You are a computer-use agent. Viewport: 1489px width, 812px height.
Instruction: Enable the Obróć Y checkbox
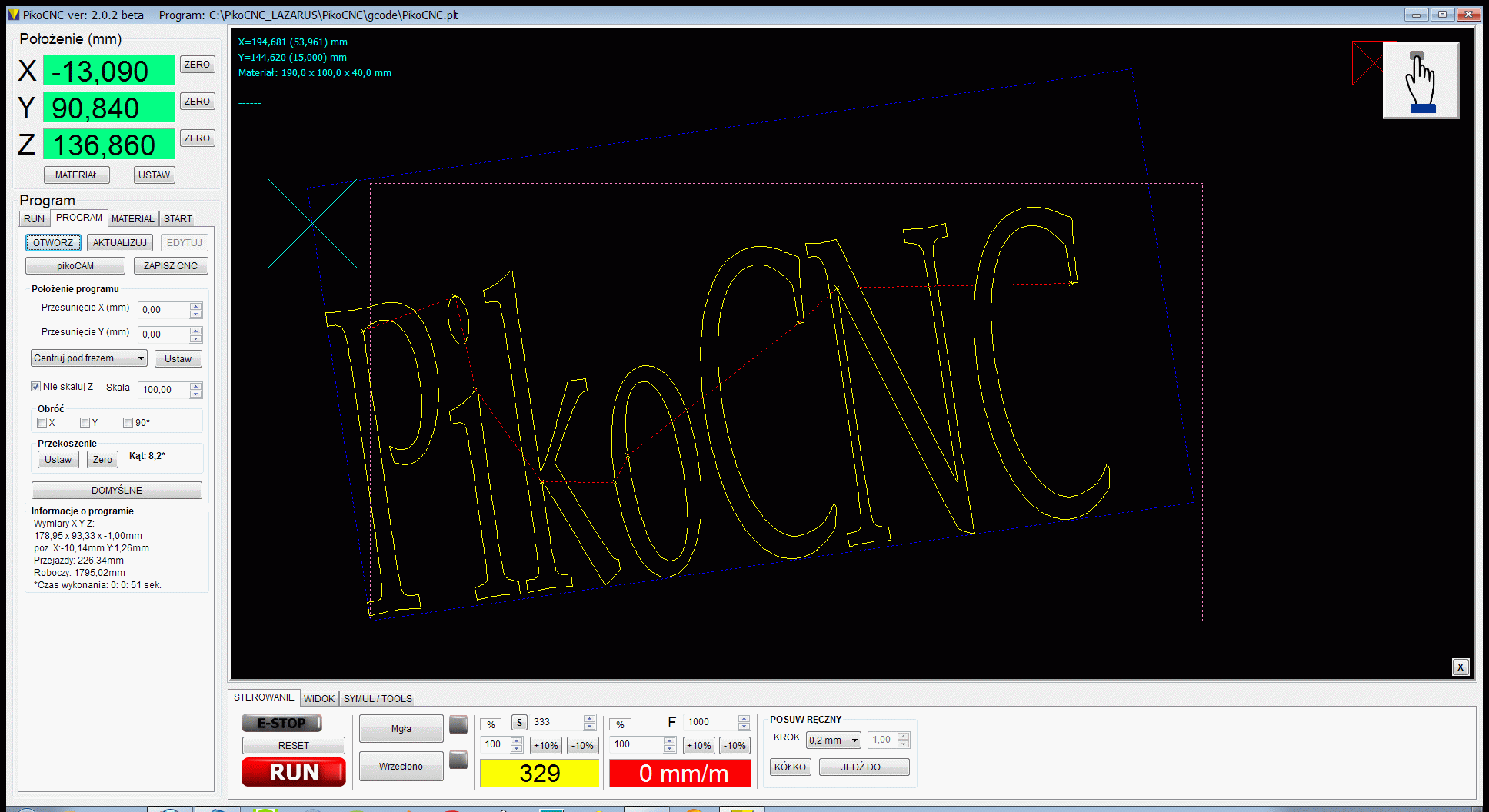pyautogui.click(x=85, y=422)
